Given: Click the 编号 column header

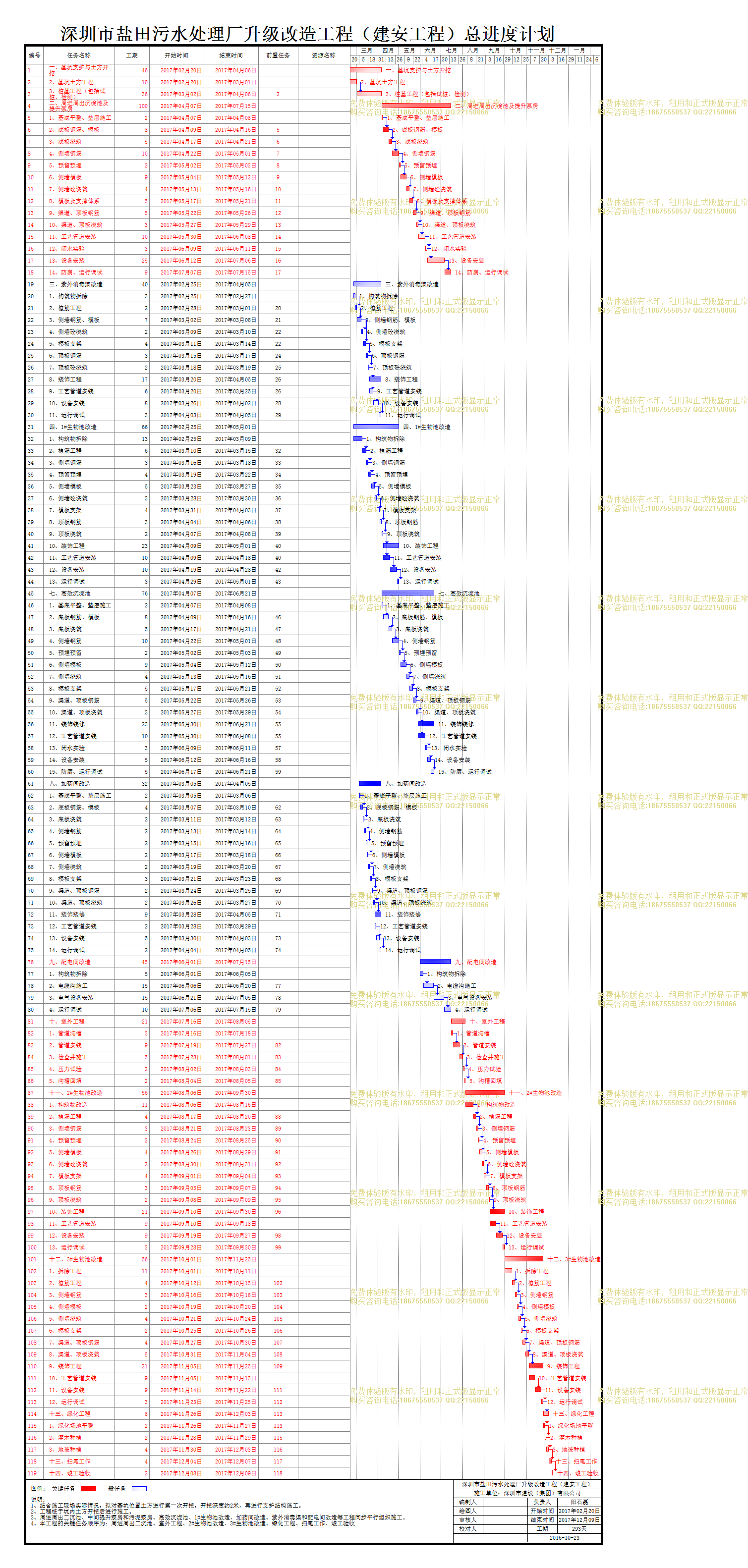Looking at the screenshot, I should click(x=34, y=55).
